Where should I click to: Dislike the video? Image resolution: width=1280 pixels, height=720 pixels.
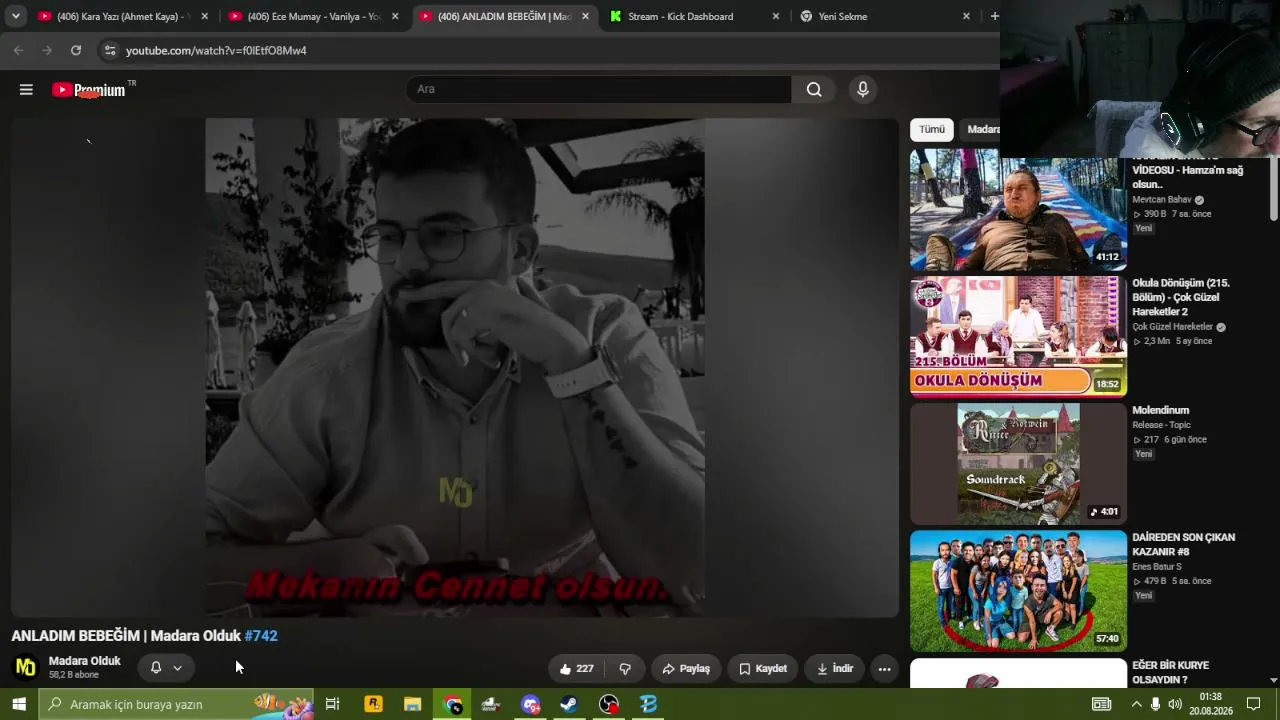pos(625,669)
